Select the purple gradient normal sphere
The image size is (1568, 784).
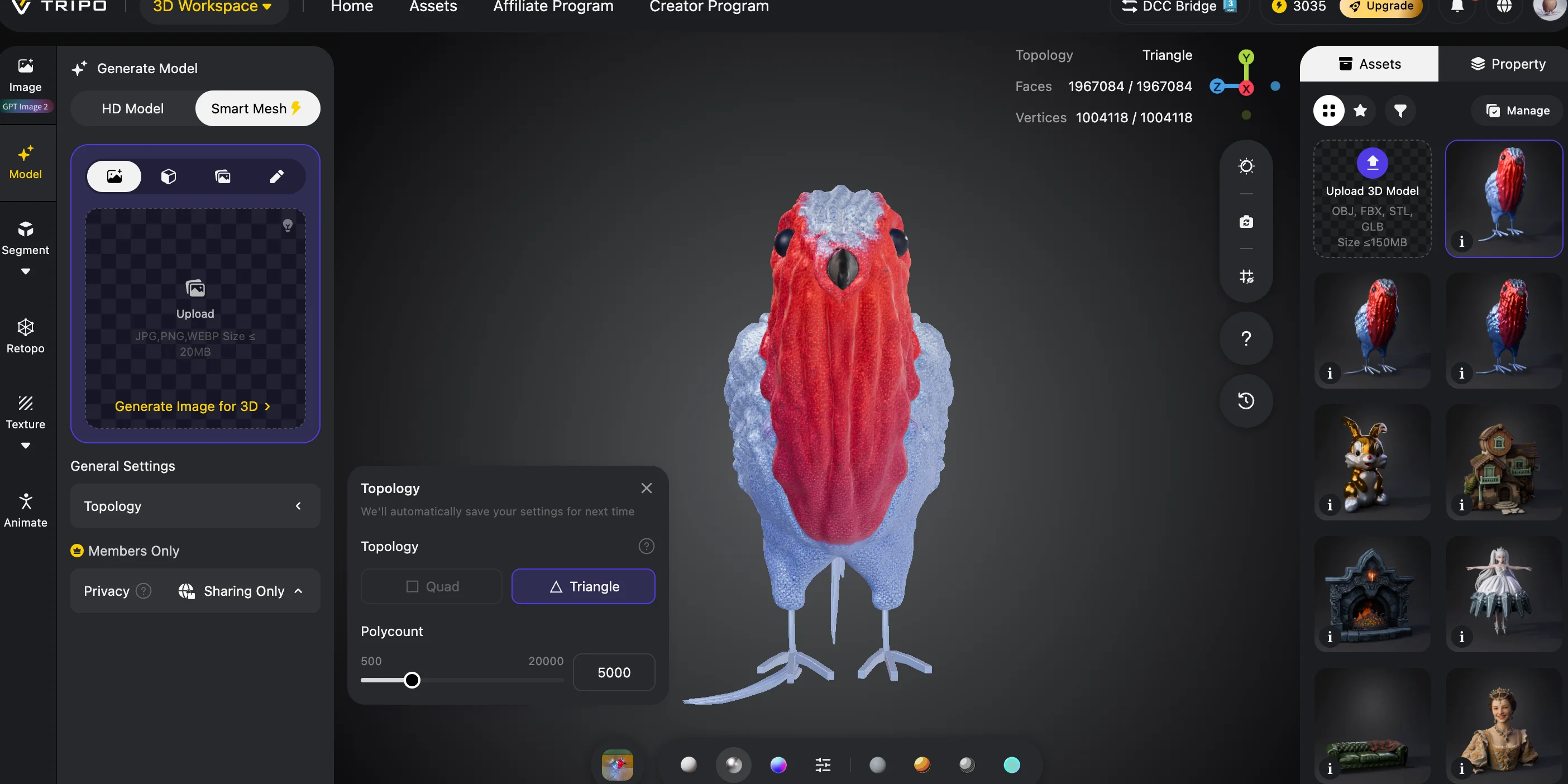778,764
